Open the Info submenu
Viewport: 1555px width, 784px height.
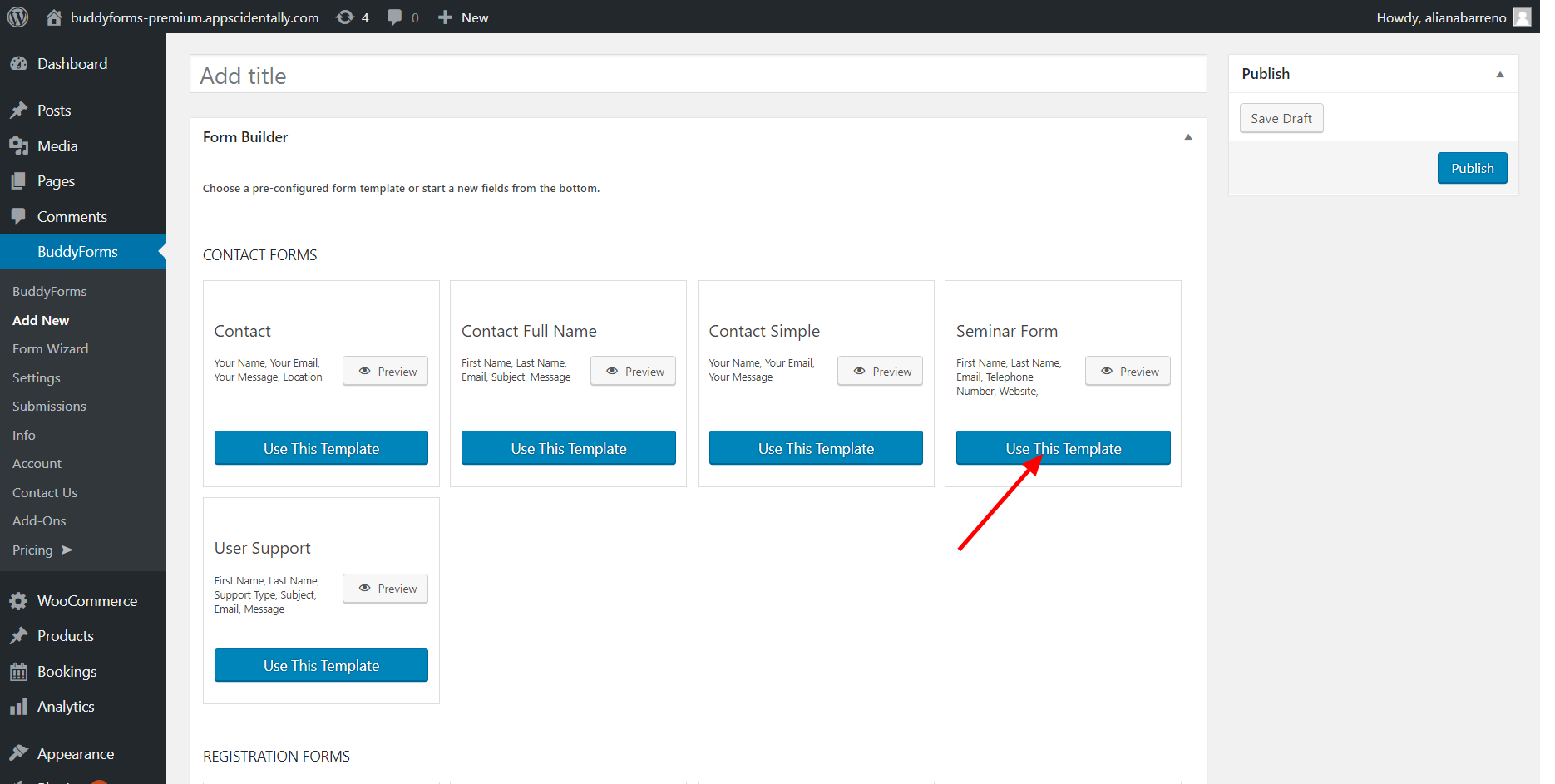(x=24, y=436)
